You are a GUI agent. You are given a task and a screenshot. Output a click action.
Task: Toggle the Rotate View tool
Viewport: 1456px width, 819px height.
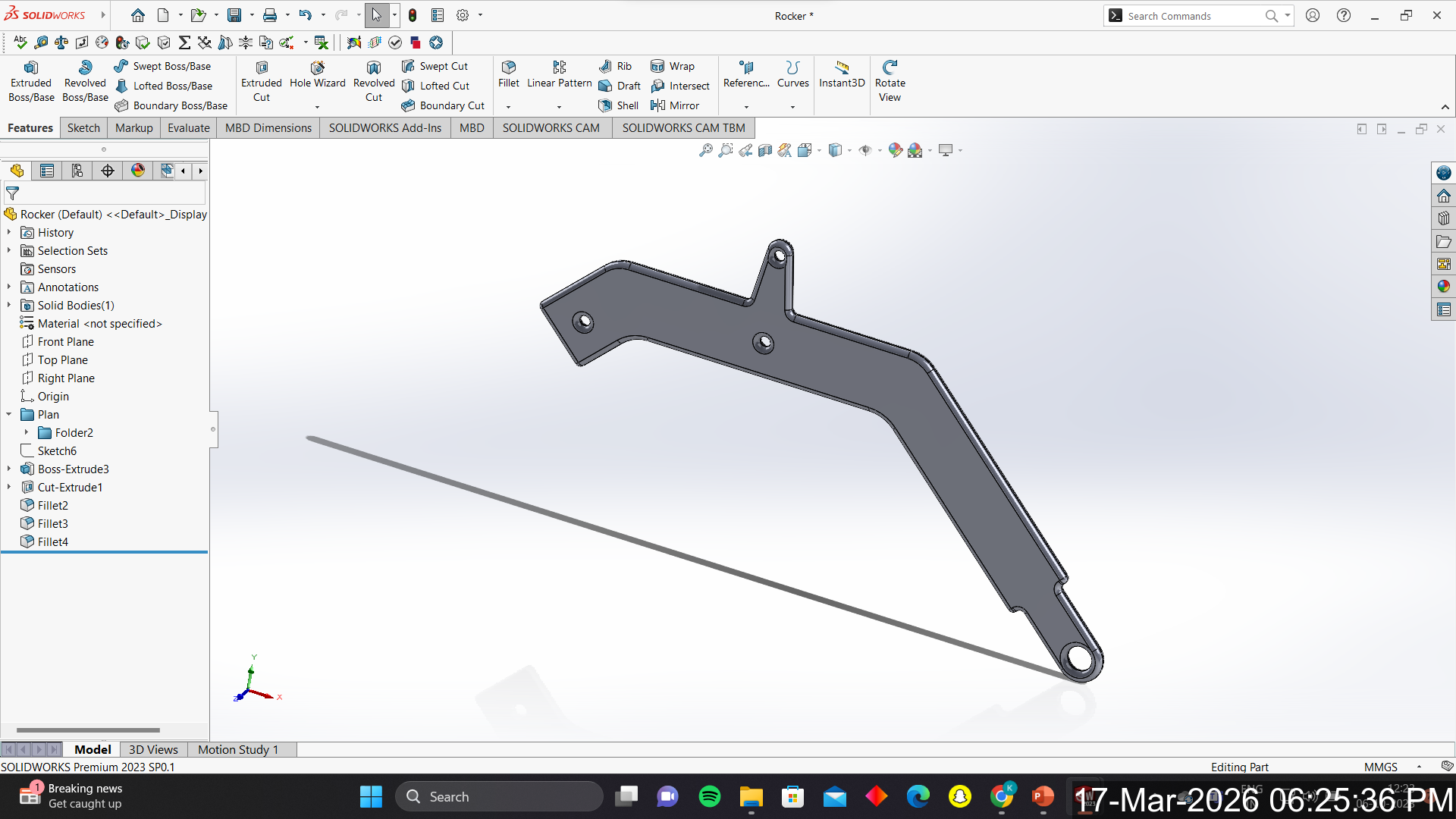(x=890, y=67)
